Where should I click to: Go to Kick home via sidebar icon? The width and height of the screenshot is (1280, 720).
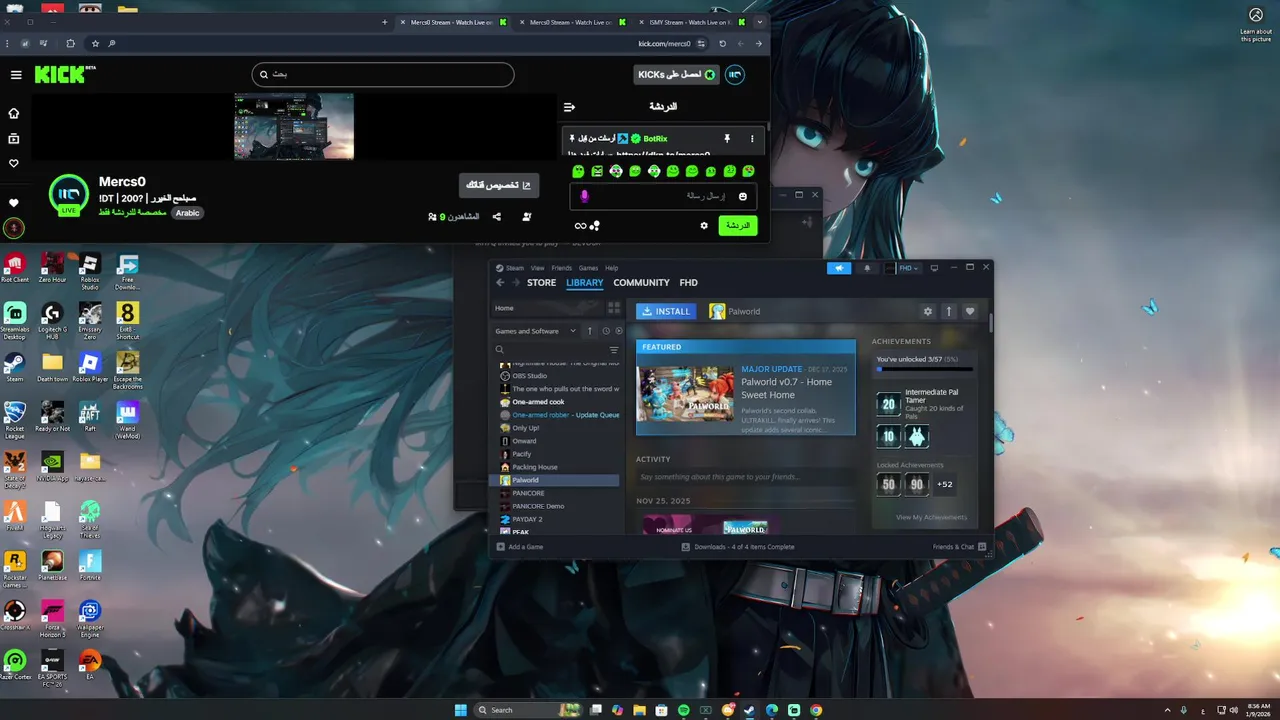[14, 113]
